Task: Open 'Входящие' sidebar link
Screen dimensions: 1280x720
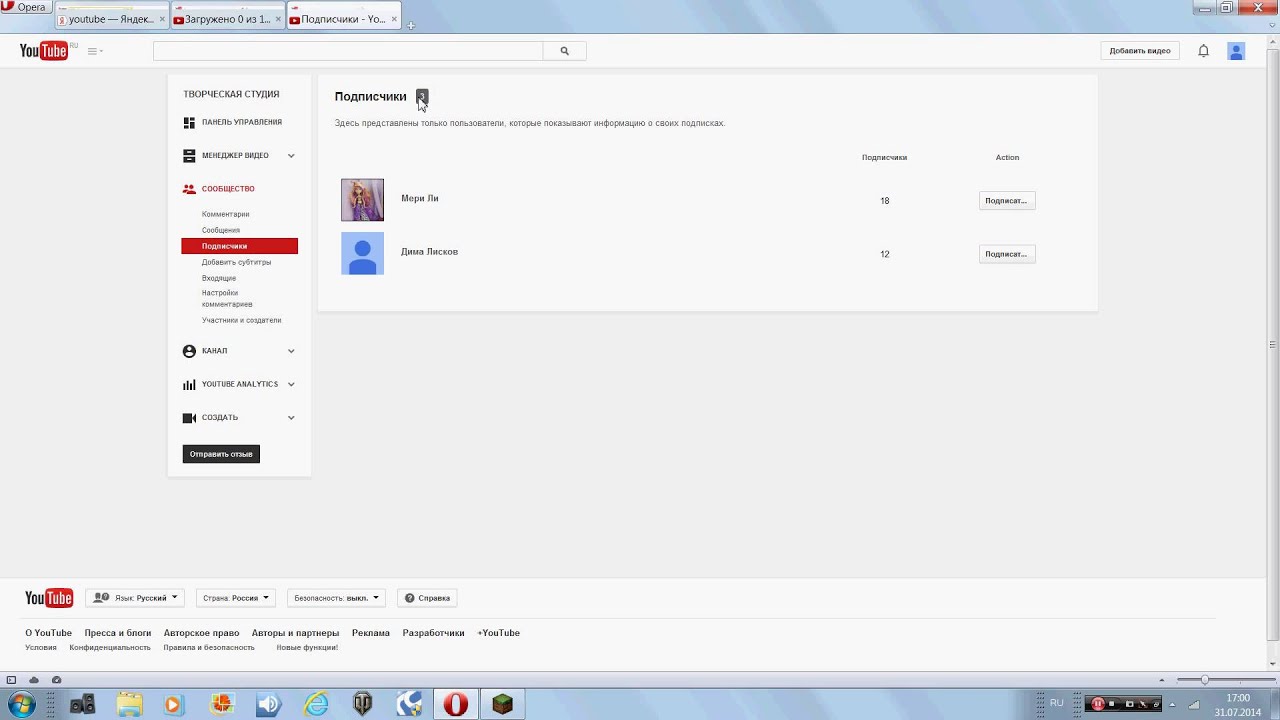Action: tap(219, 278)
